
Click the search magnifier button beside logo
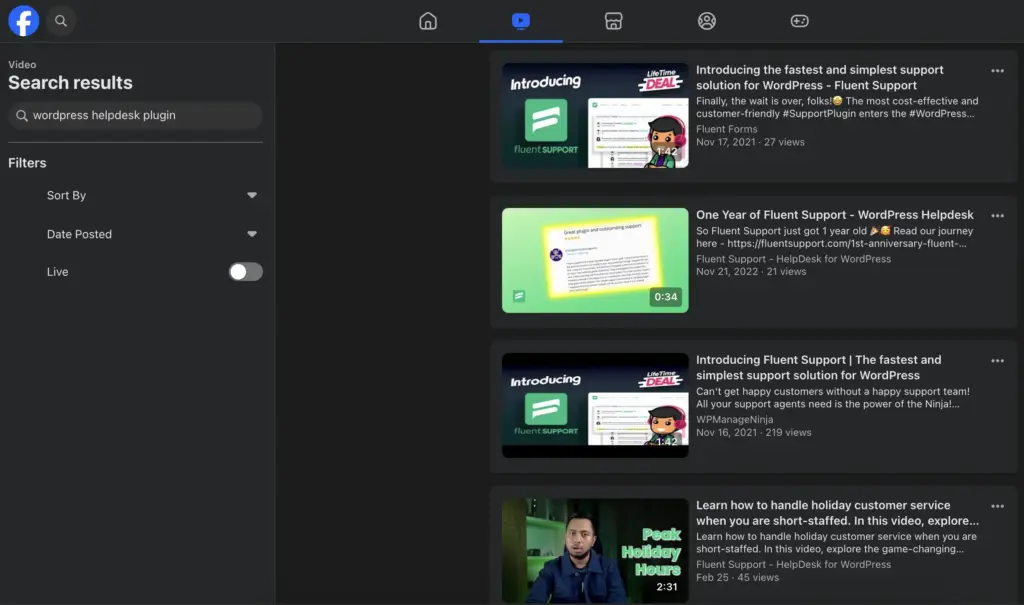pyautogui.click(x=61, y=21)
